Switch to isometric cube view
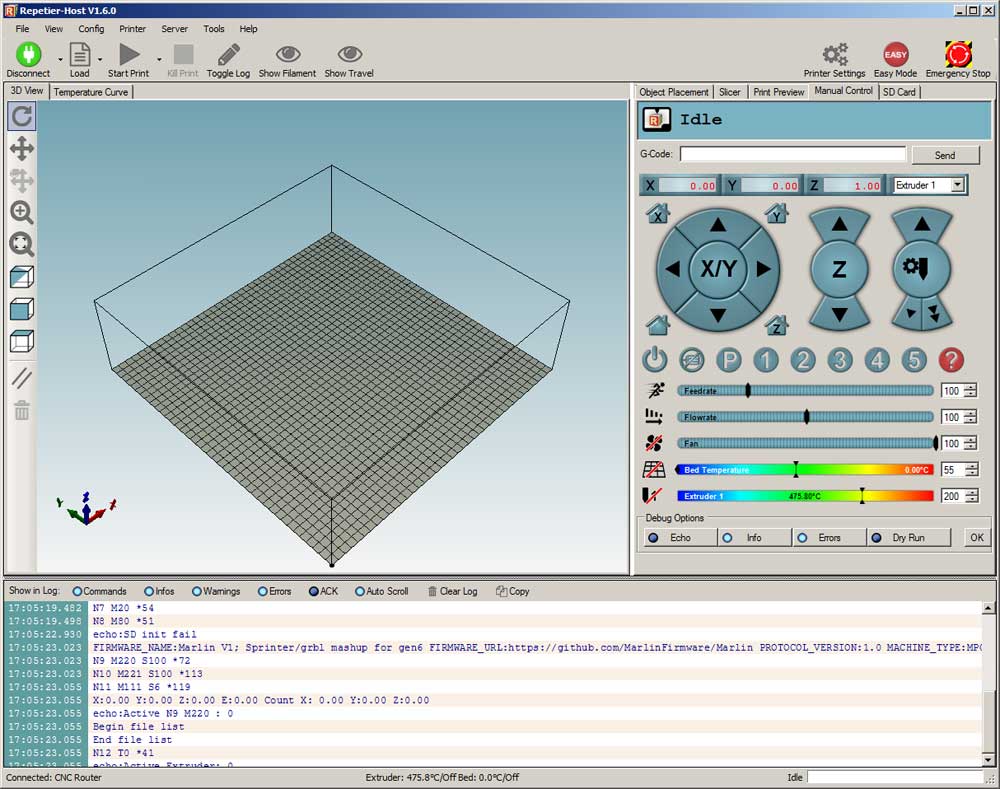 [x=22, y=277]
